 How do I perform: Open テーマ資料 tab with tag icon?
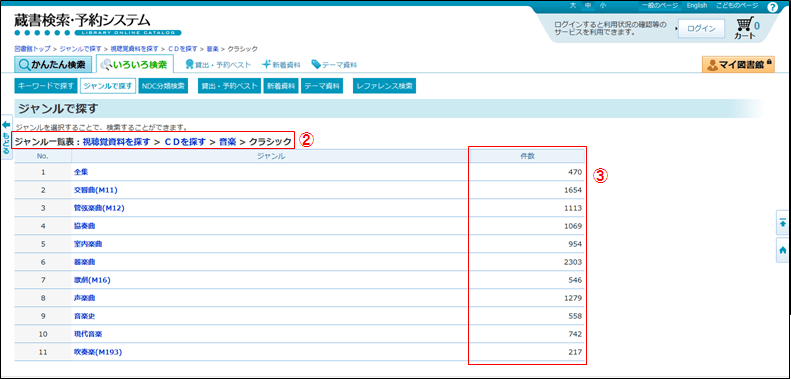tap(334, 65)
